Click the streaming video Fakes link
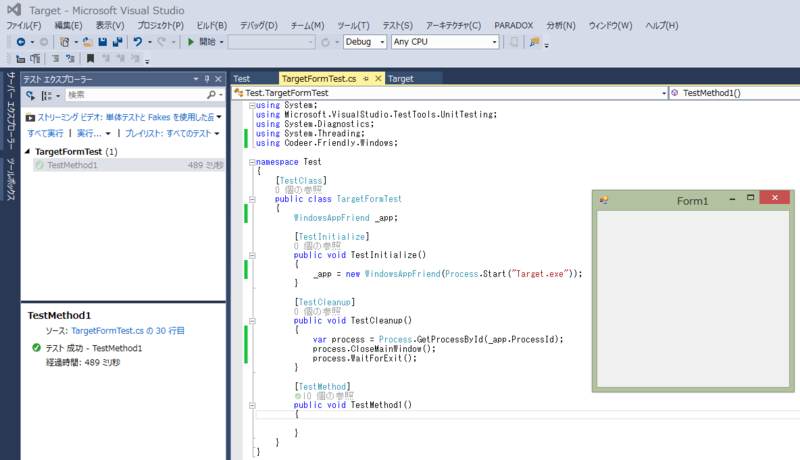The image size is (800, 460). click(126, 117)
